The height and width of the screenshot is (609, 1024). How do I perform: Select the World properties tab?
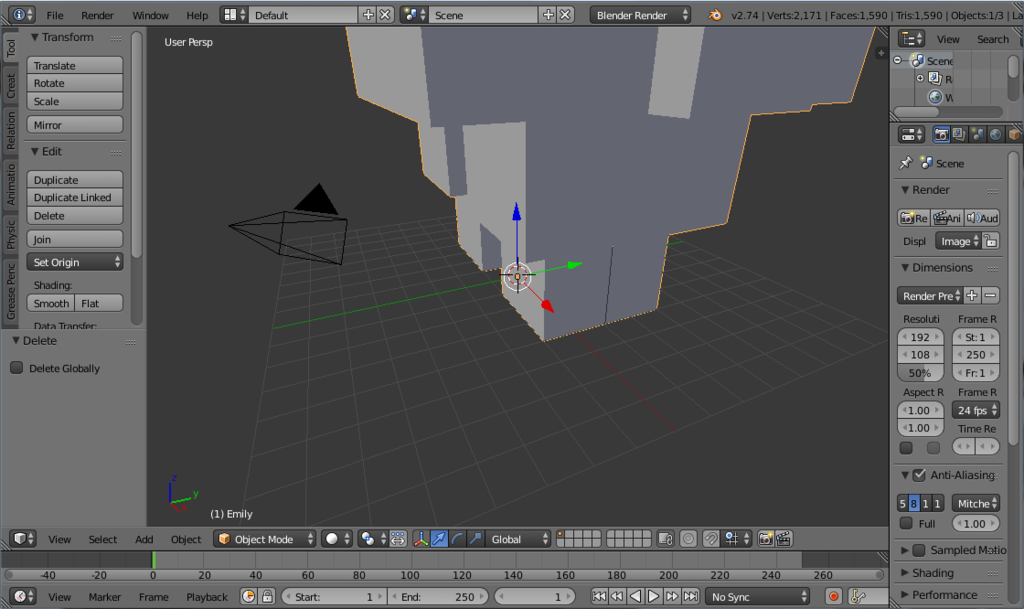[x=995, y=134]
